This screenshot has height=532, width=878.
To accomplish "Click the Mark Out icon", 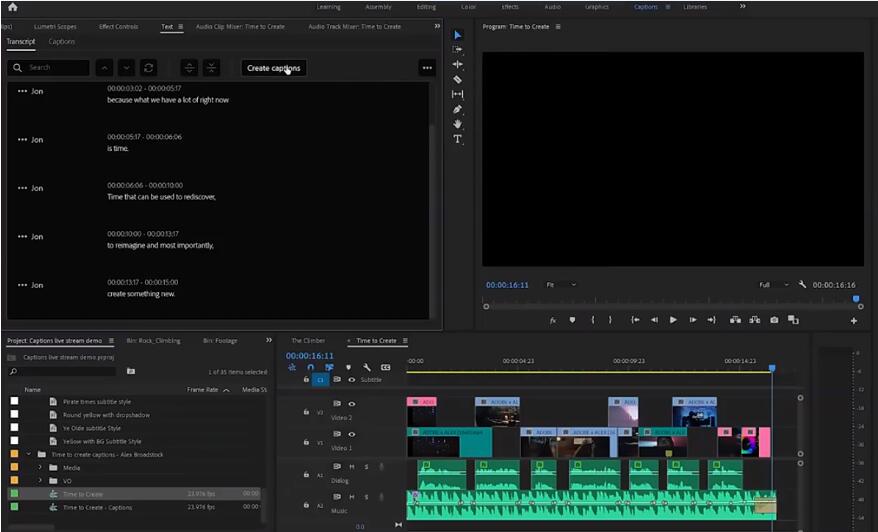I will 610,320.
